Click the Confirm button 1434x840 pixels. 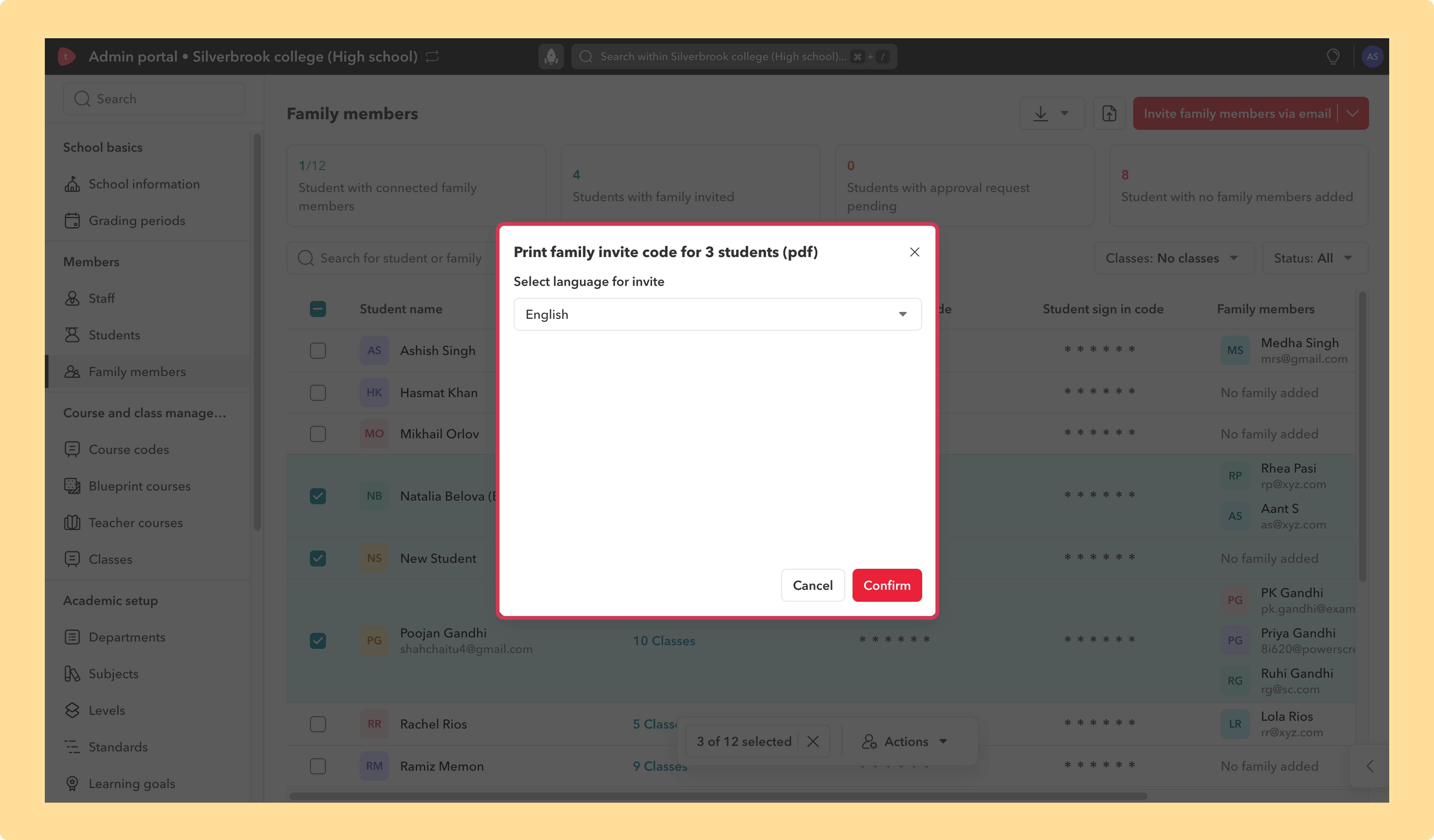[x=887, y=585]
